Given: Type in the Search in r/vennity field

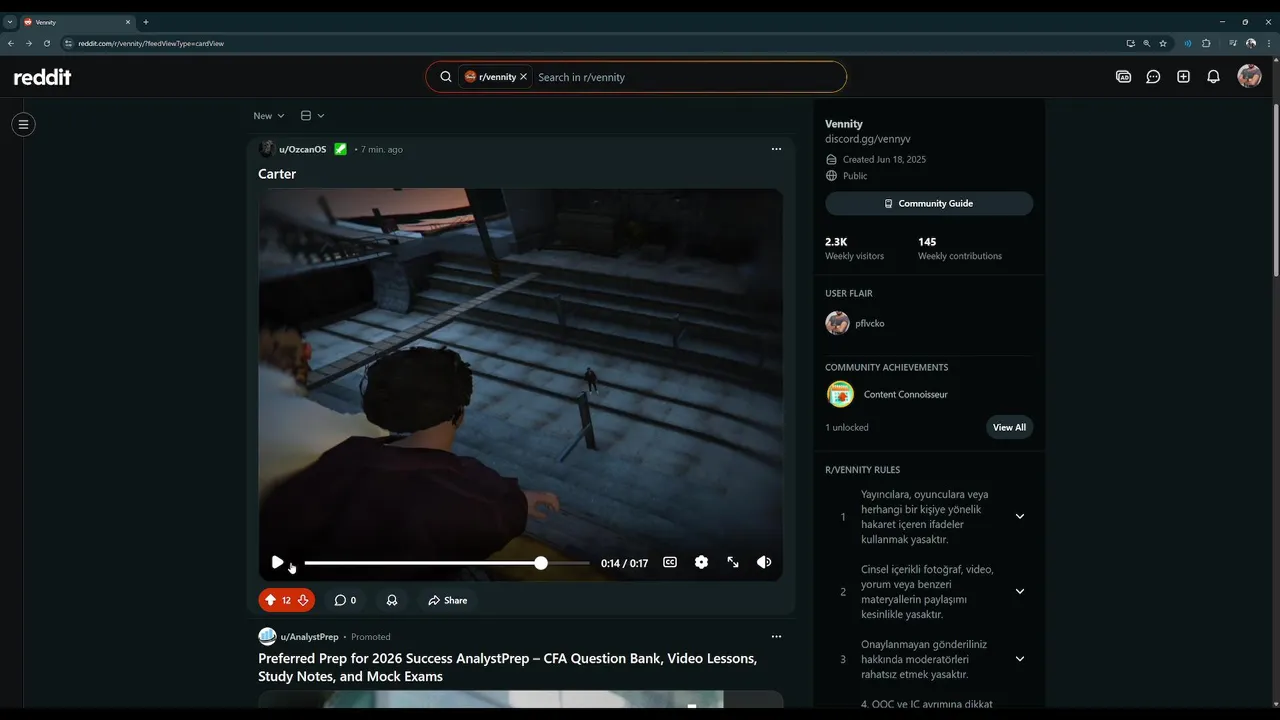Looking at the screenshot, I should click(685, 77).
